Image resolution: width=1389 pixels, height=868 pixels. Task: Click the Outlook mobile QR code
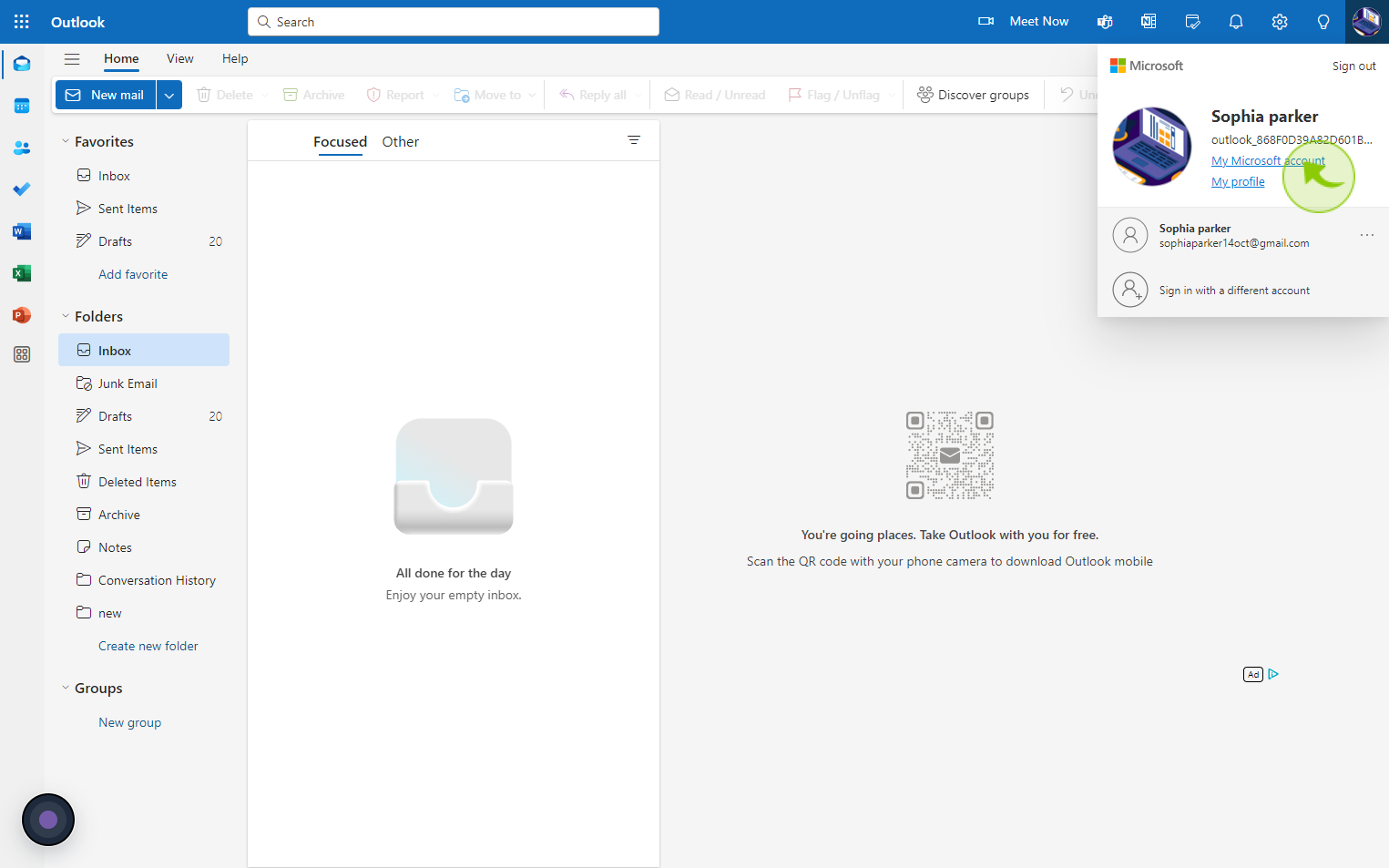coord(950,455)
